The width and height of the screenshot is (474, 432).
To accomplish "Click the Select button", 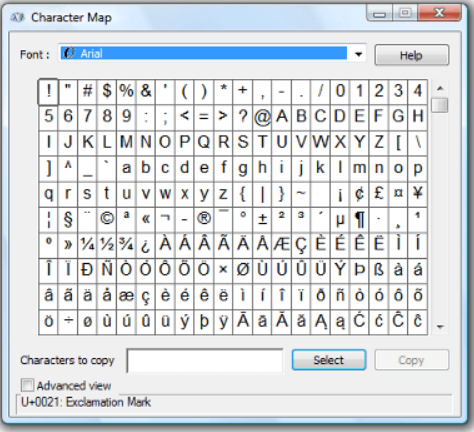I will click(x=329, y=360).
